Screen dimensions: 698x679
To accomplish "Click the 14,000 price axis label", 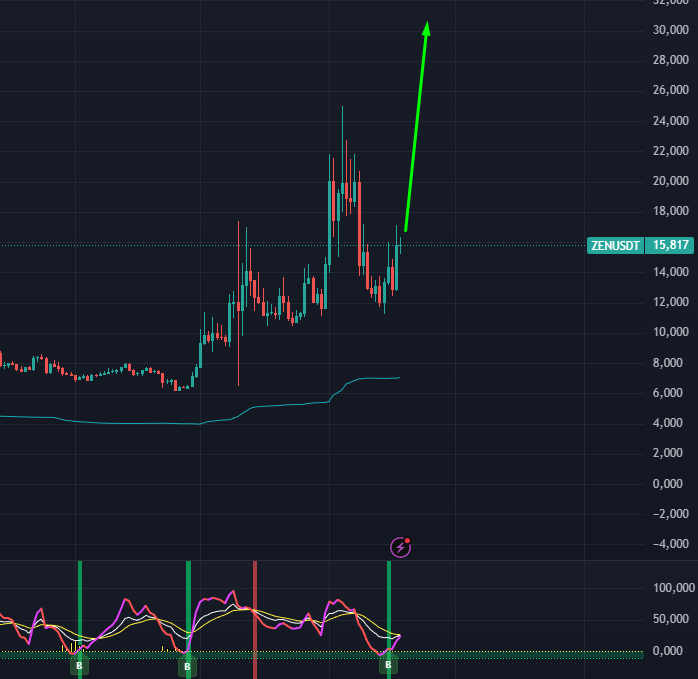I will pyautogui.click(x=670, y=272).
